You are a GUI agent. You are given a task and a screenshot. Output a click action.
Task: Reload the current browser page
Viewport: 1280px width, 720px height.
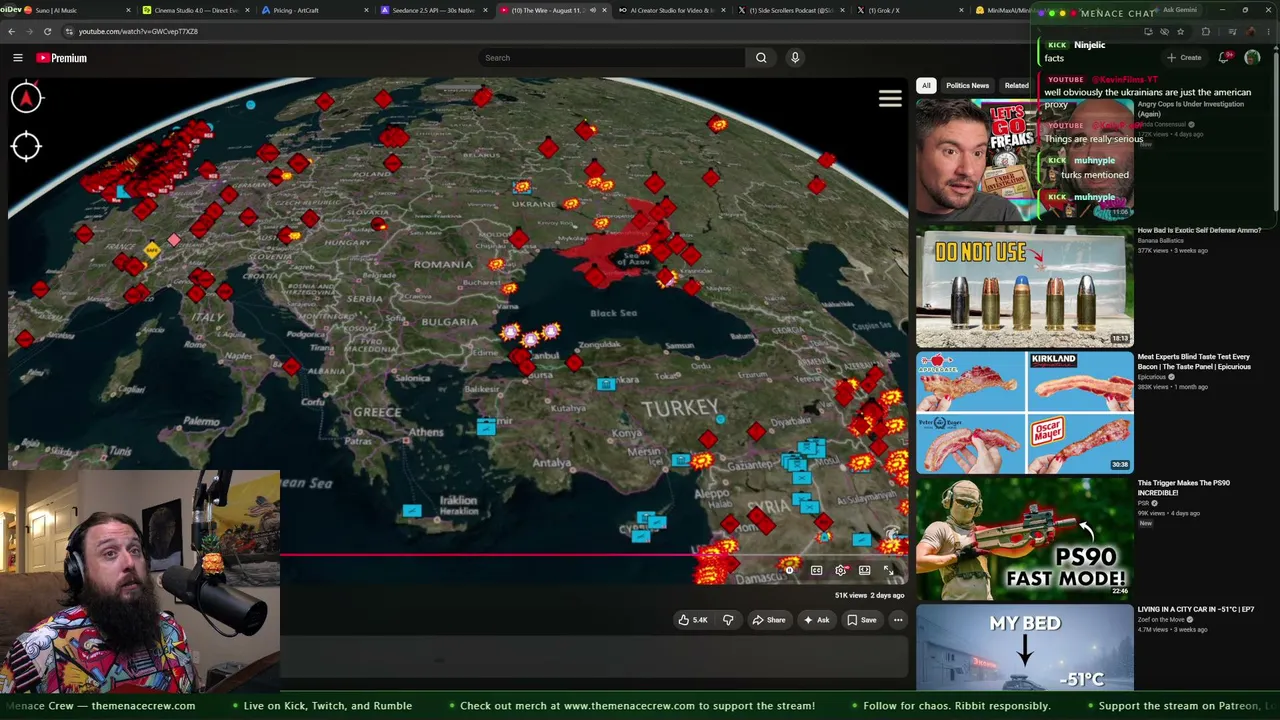tap(47, 31)
